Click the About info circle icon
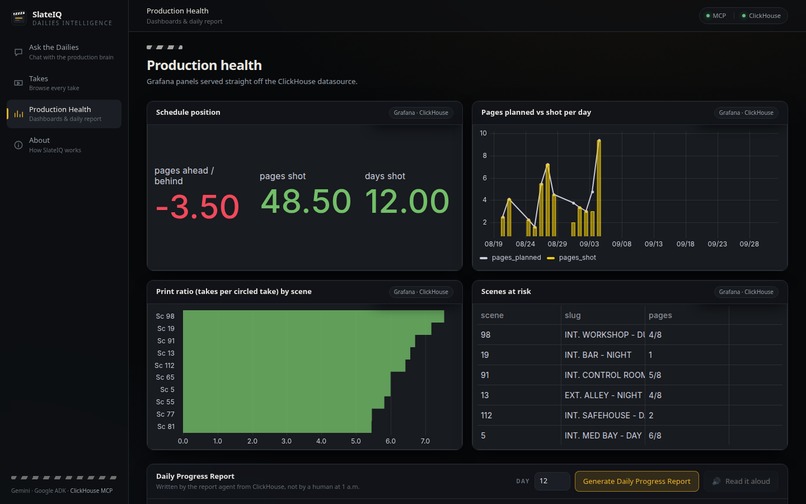Screen dimensions: 806x504 18,145
